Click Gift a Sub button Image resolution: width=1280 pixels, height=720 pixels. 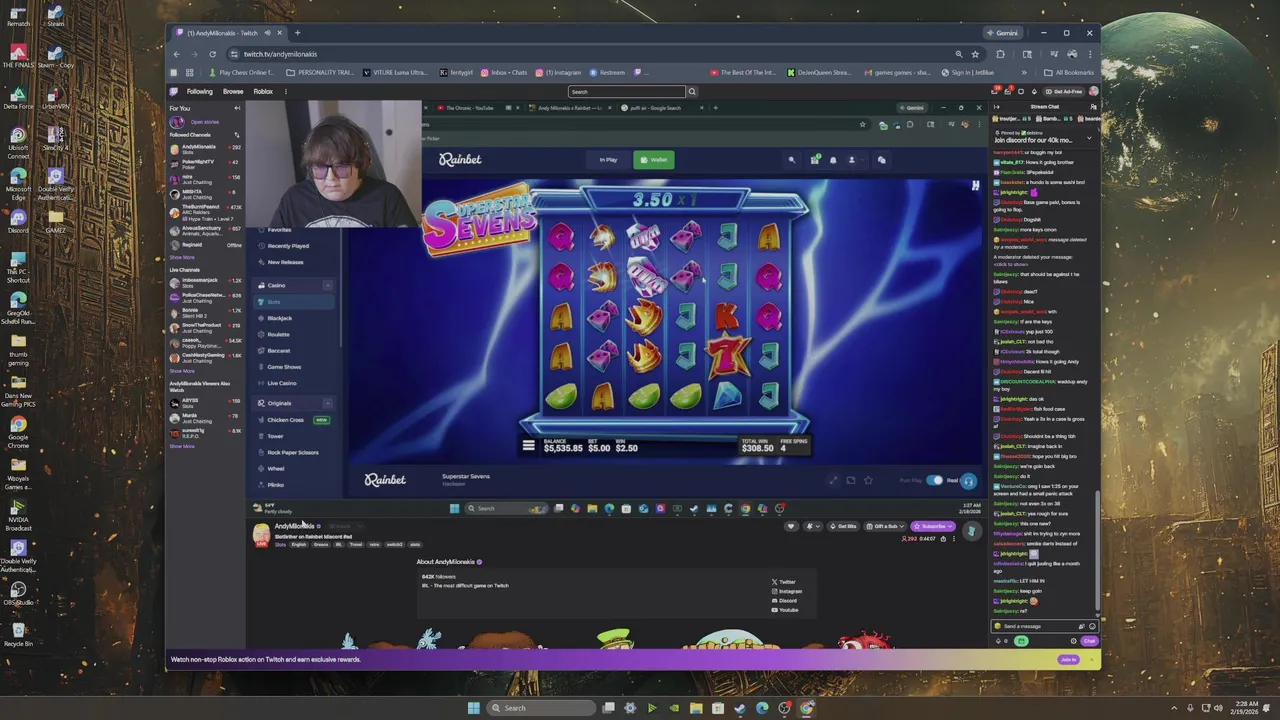pos(885,526)
